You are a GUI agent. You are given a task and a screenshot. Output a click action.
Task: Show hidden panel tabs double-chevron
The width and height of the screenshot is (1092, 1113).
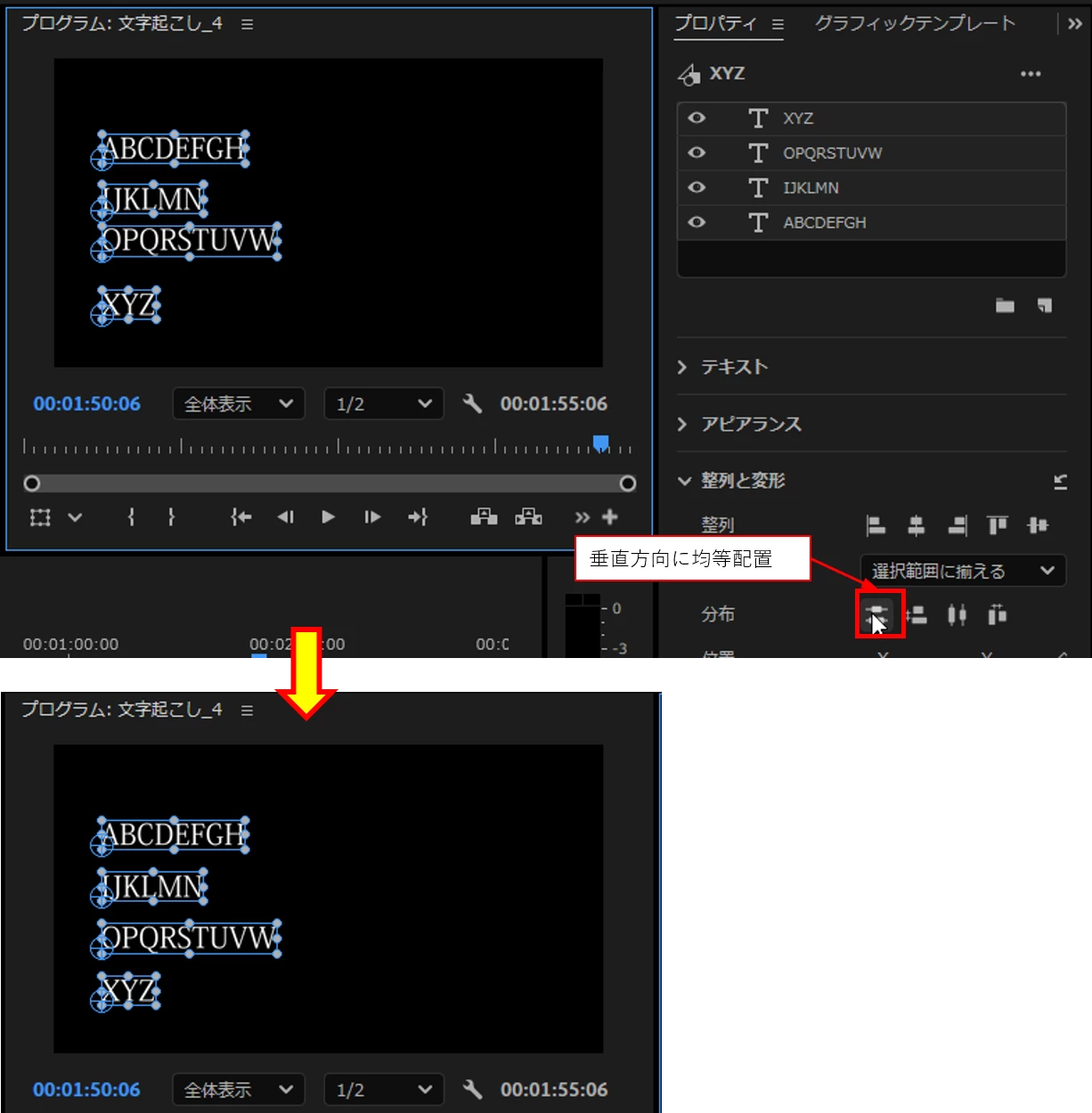pos(1075,24)
